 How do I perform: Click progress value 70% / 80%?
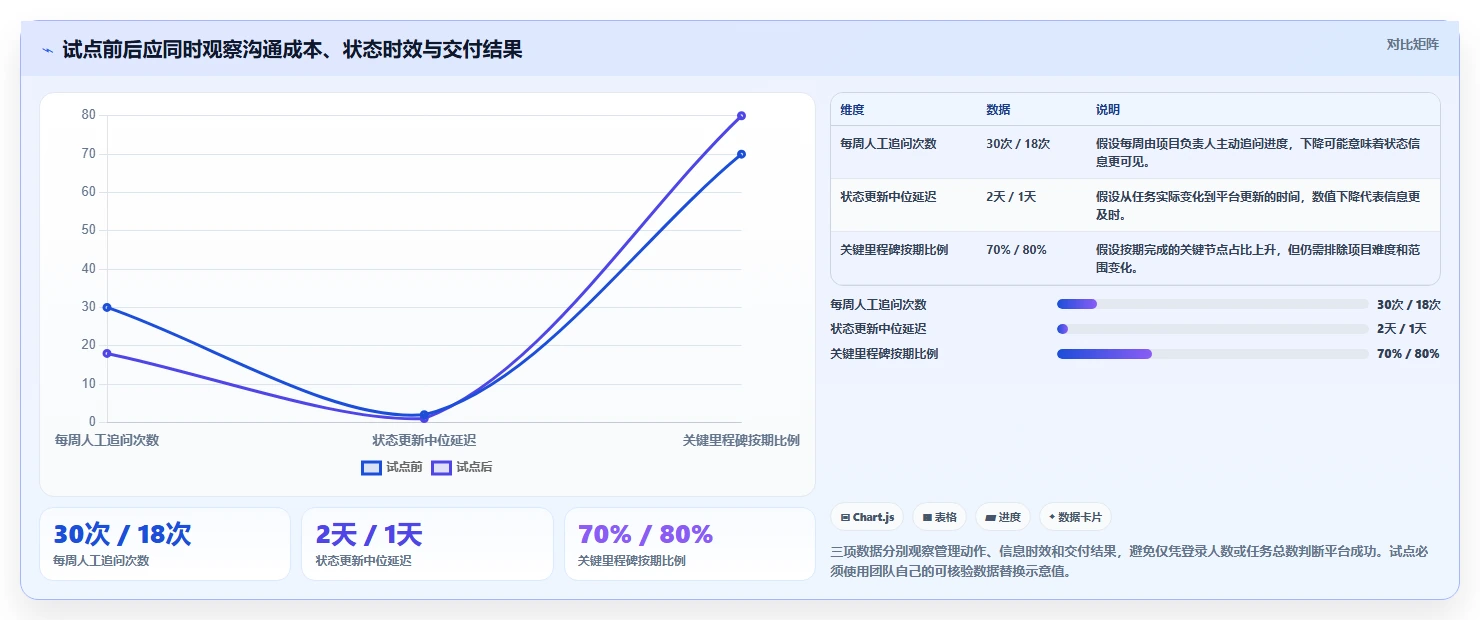tap(1408, 354)
